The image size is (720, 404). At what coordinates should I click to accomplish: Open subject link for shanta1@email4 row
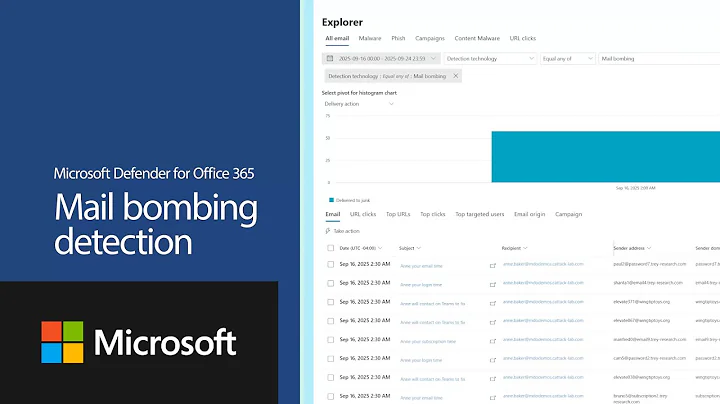[x=421, y=285]
